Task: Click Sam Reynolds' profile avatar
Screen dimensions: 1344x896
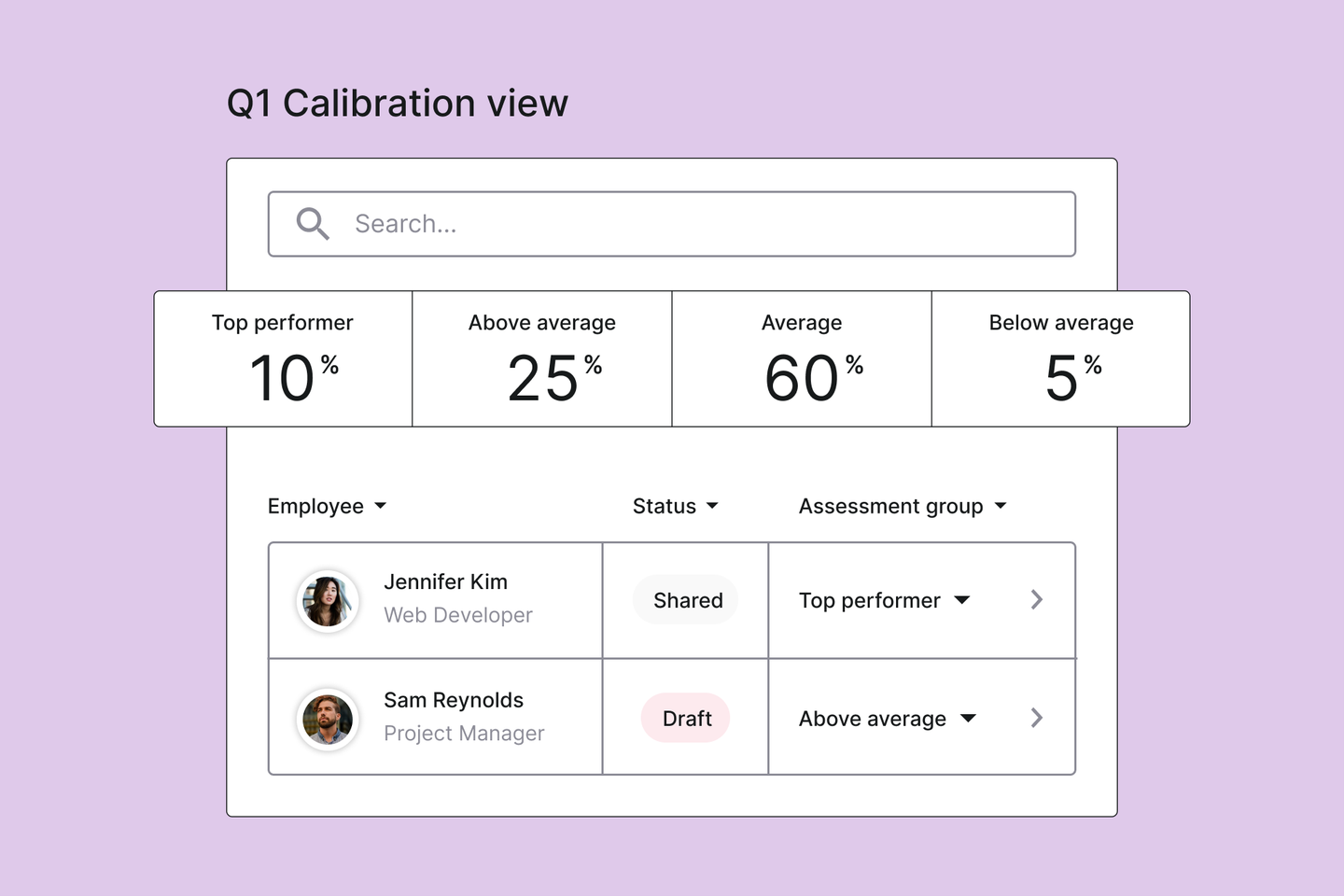Action: tap(328, 719)
